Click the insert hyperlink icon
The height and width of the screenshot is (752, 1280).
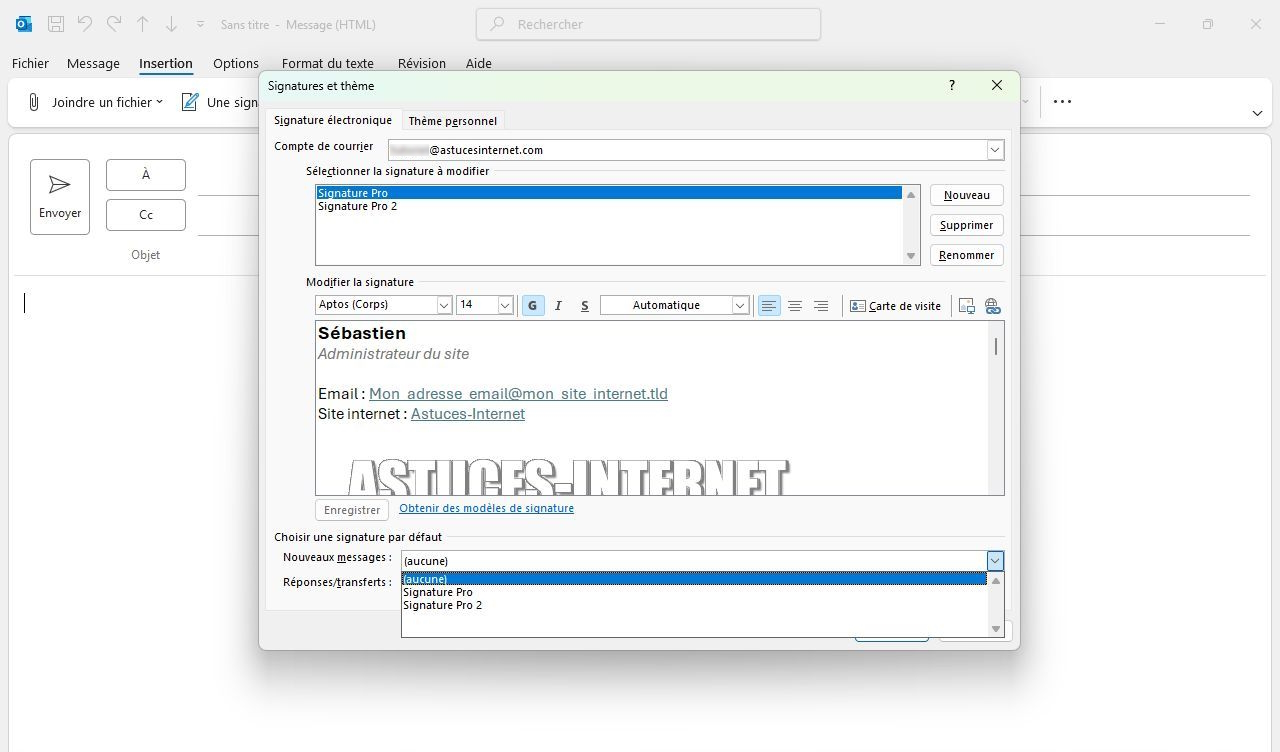[992, 306]
